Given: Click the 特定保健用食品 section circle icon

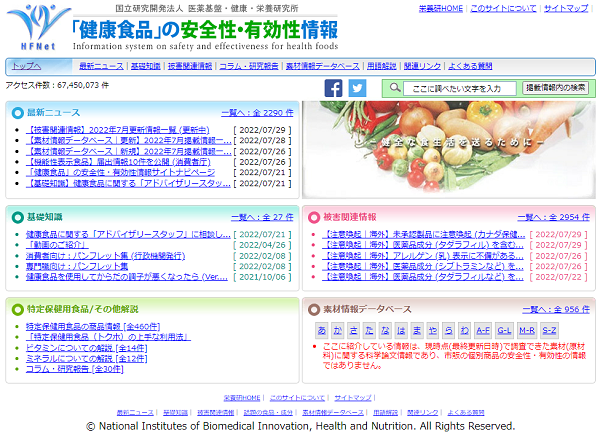Looking at the screenshot, I should click(x=18, y=309).
